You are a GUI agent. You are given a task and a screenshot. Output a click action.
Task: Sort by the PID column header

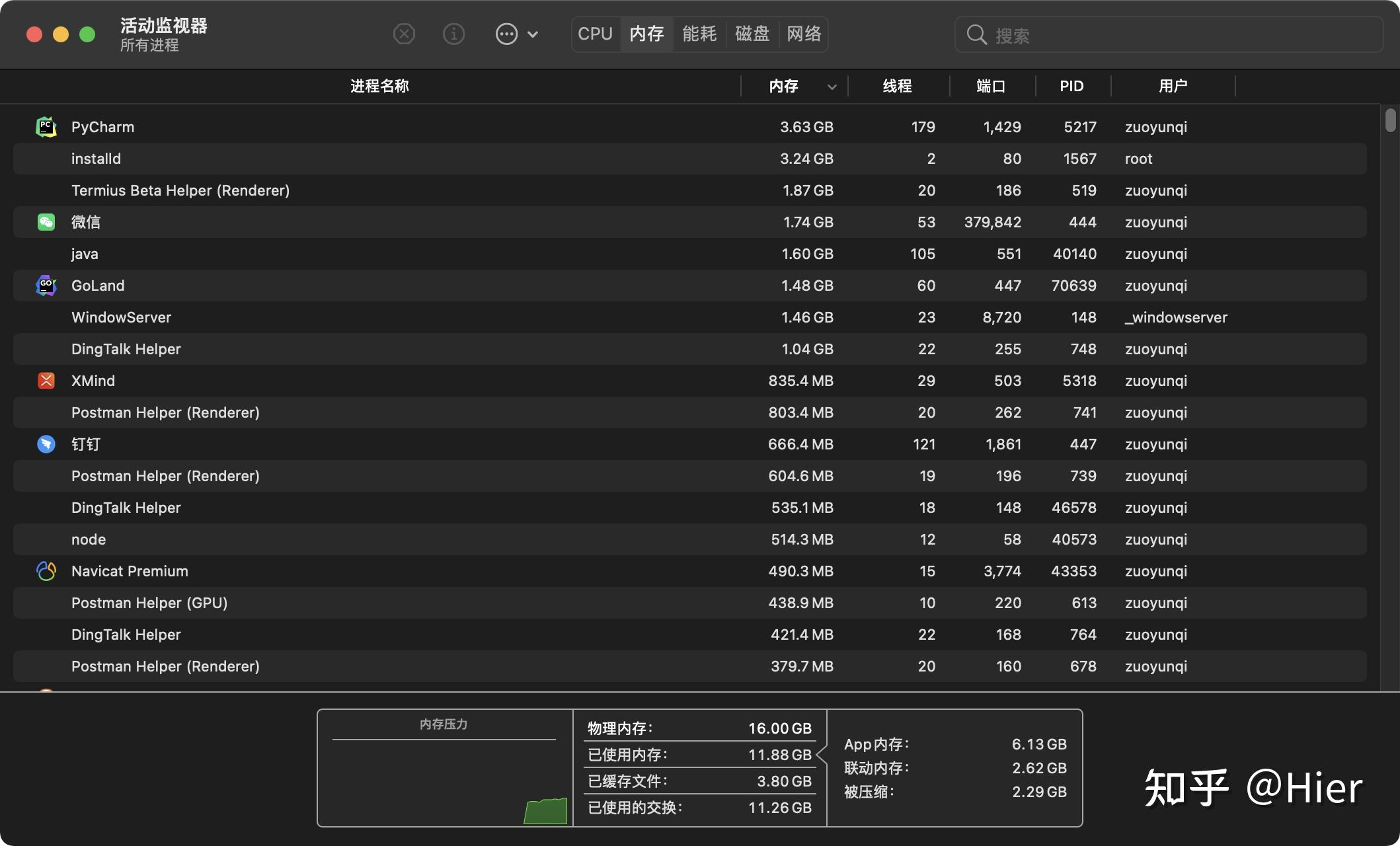pos(1071,86)
